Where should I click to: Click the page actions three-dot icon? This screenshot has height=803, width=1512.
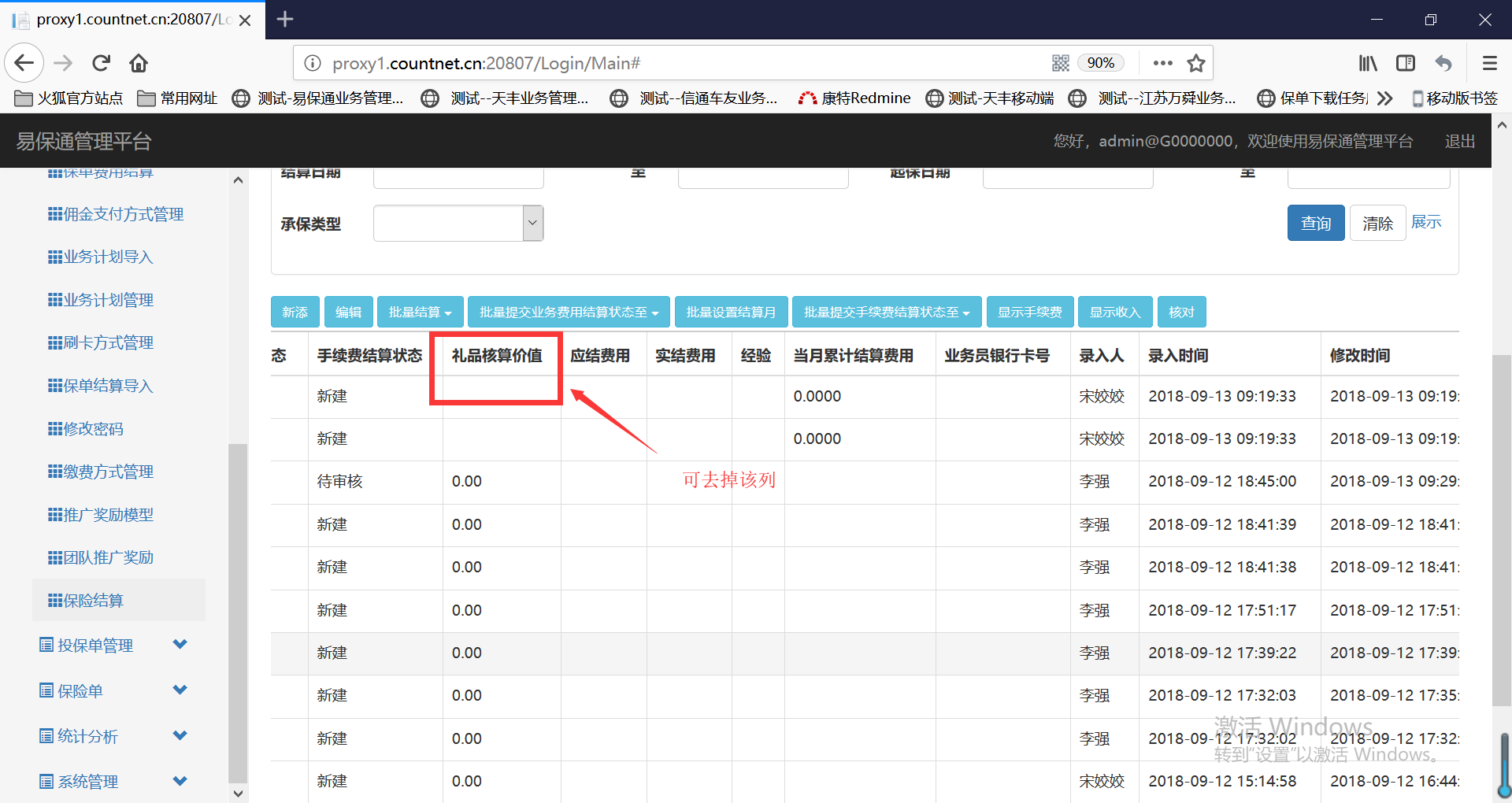point(1162,63)
